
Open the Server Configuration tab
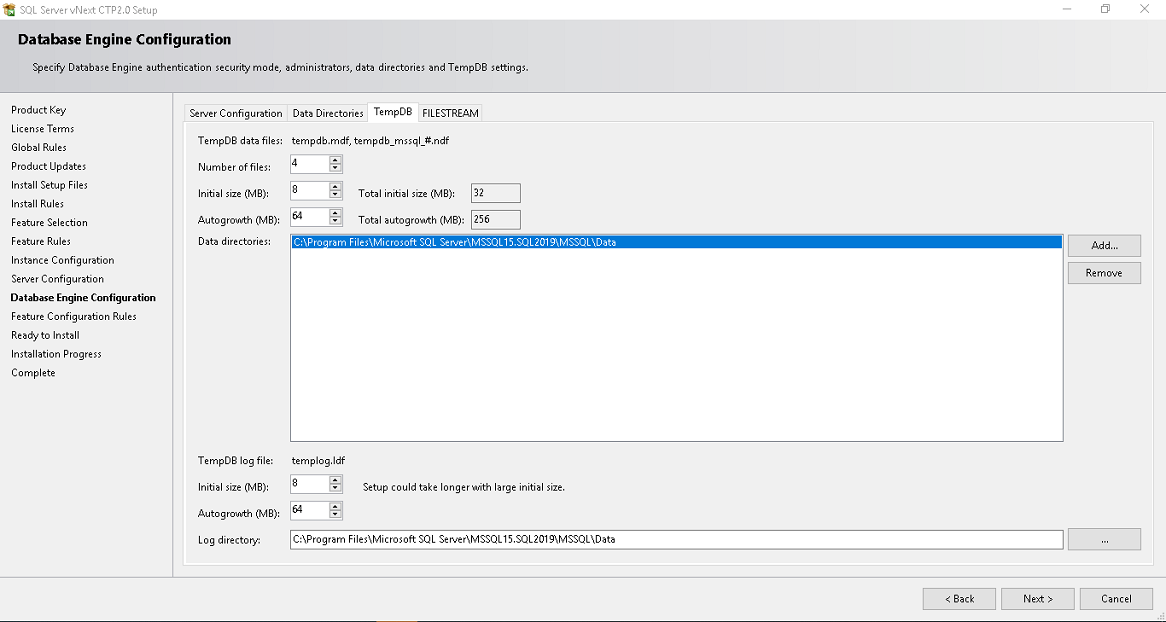236,113
